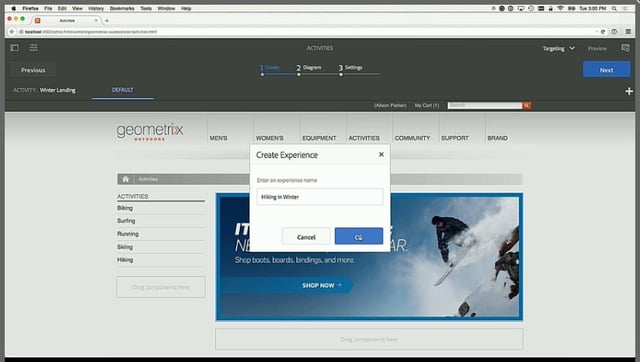Open the WOMEN'S navigation item
The image size is (640, 362).
tap(269, 138)
